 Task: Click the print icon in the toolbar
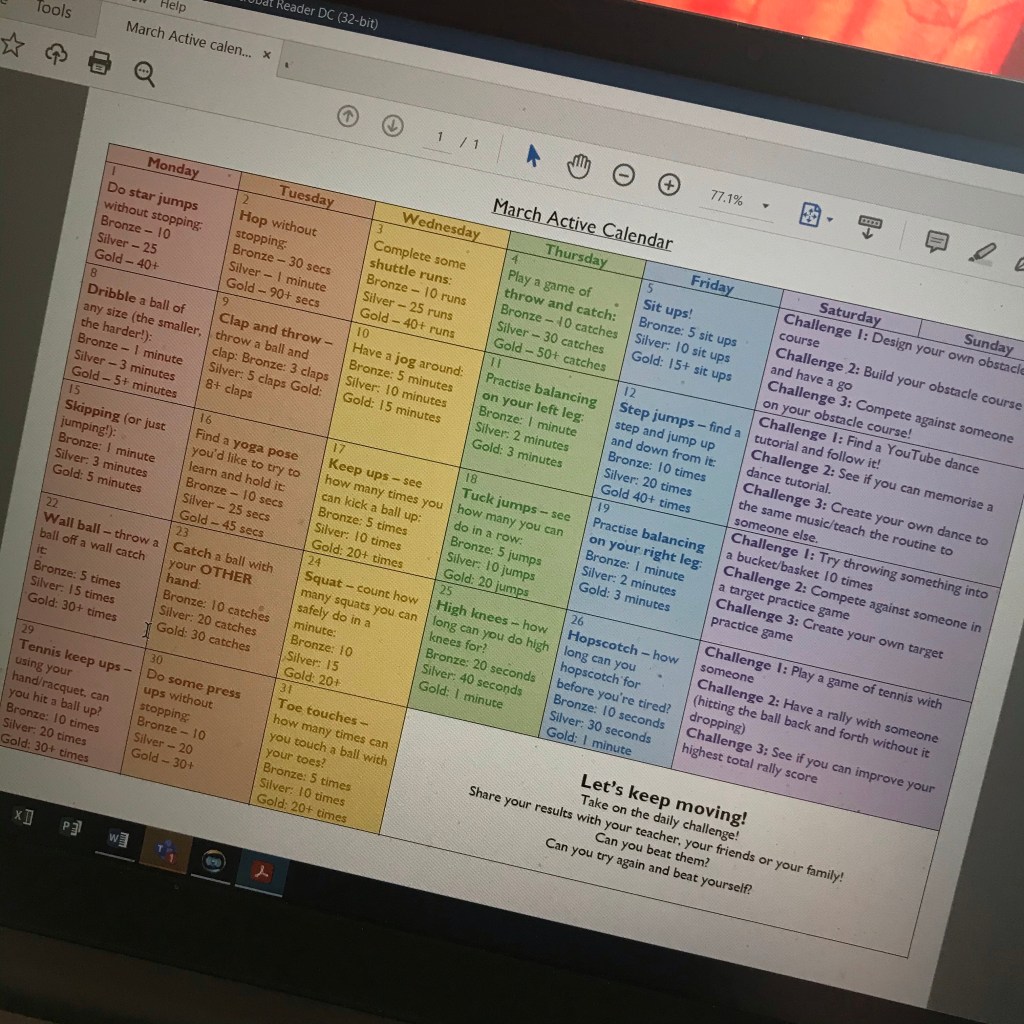pyautogui.click(x=100, y=64)
